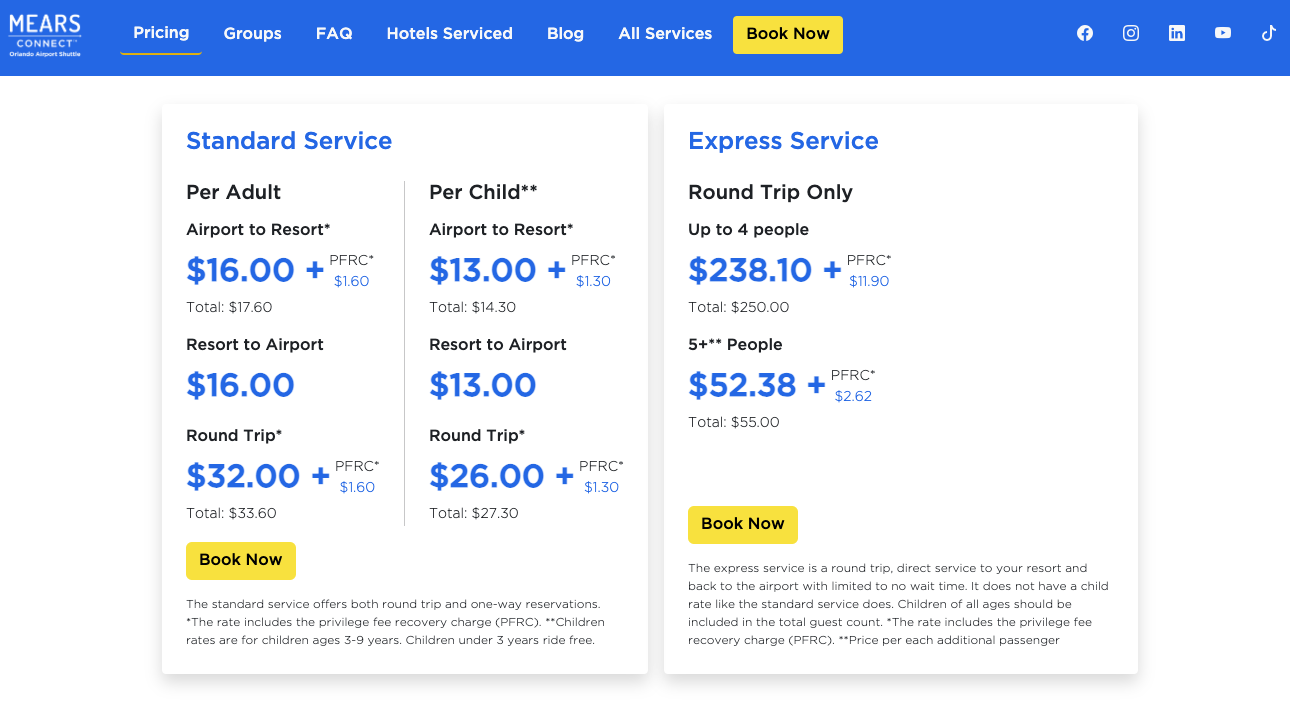Screen dimensions: 1290x718
Task: Click Book Now under Express Service
Action: (743, 524)
